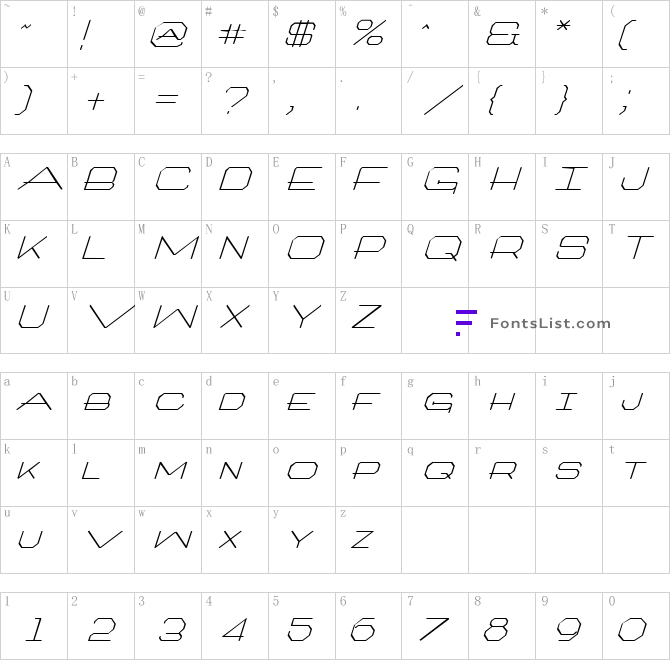Choose the digit 0 glyph cell
This screenshot has height=660, width=670.
tap(636, 626)
